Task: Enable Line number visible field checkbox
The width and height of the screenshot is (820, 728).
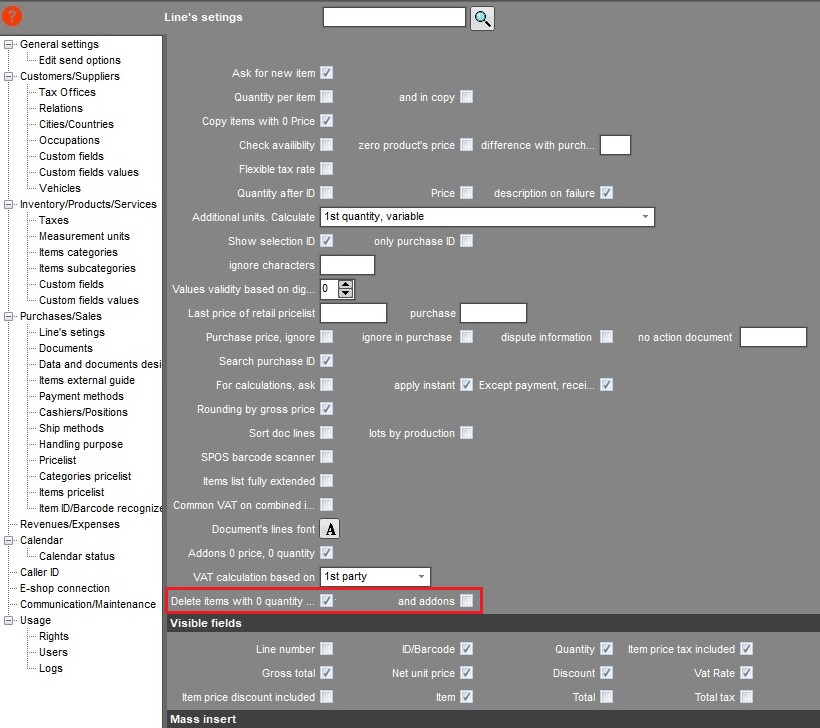Action: [x=326, y=649]
